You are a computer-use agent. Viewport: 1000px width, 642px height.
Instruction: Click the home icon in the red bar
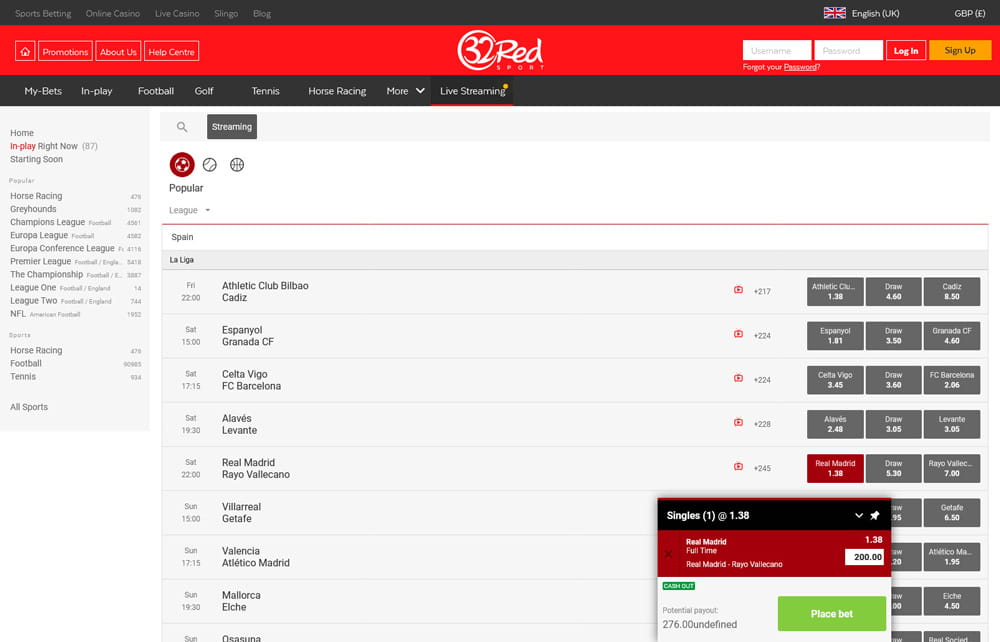(24, 50)
